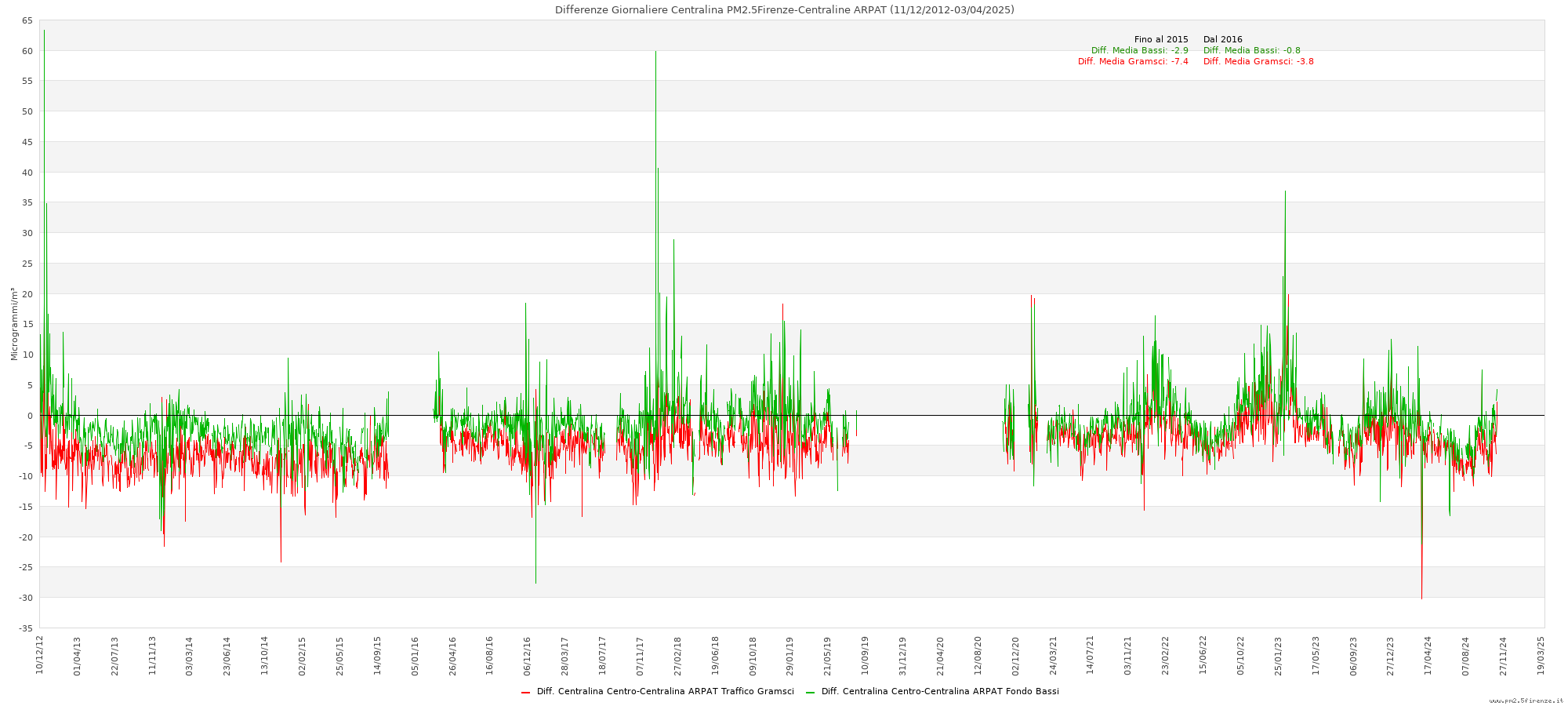This screenshot has width=1568, height=706.
Task: Click the 19/03/25 x-axis date label
Action: point(1541,655)
